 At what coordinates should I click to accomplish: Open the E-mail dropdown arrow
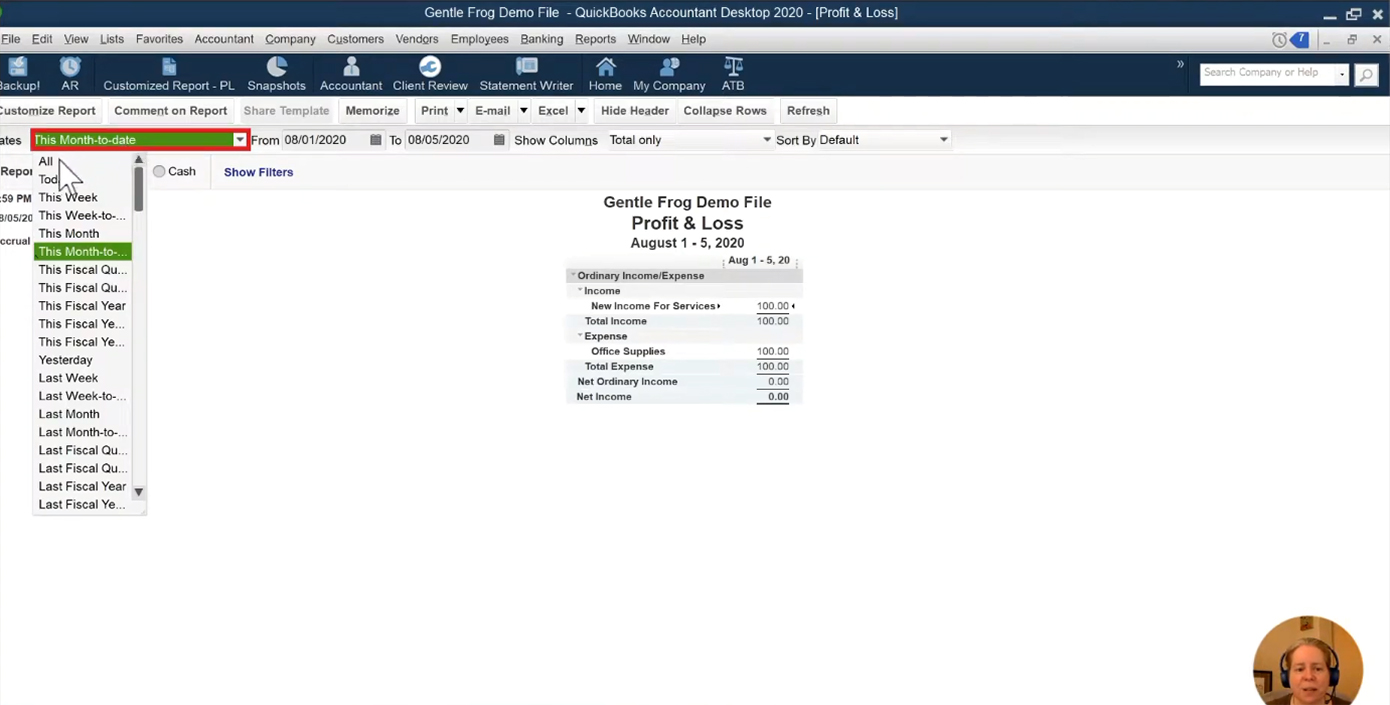click(x=523, y=111)
